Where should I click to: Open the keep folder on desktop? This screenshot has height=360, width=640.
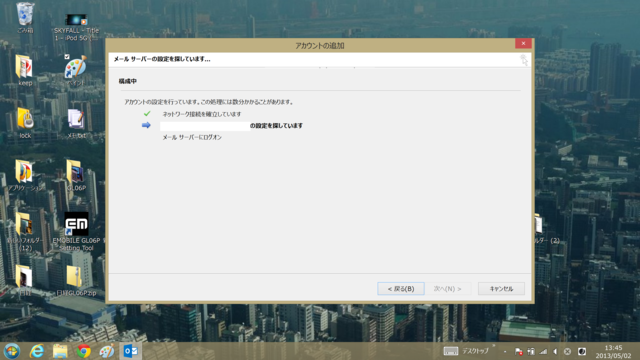click(x=25, y=70)
